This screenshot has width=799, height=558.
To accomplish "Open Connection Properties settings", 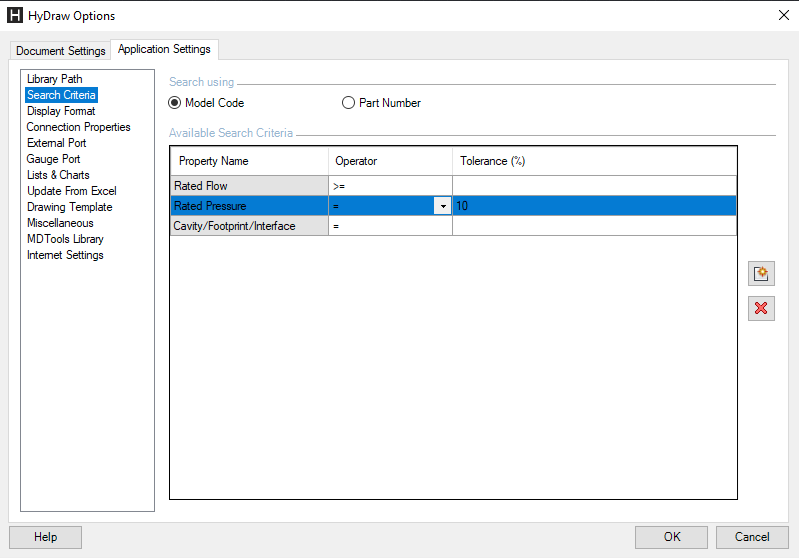I will pos(78,127).
